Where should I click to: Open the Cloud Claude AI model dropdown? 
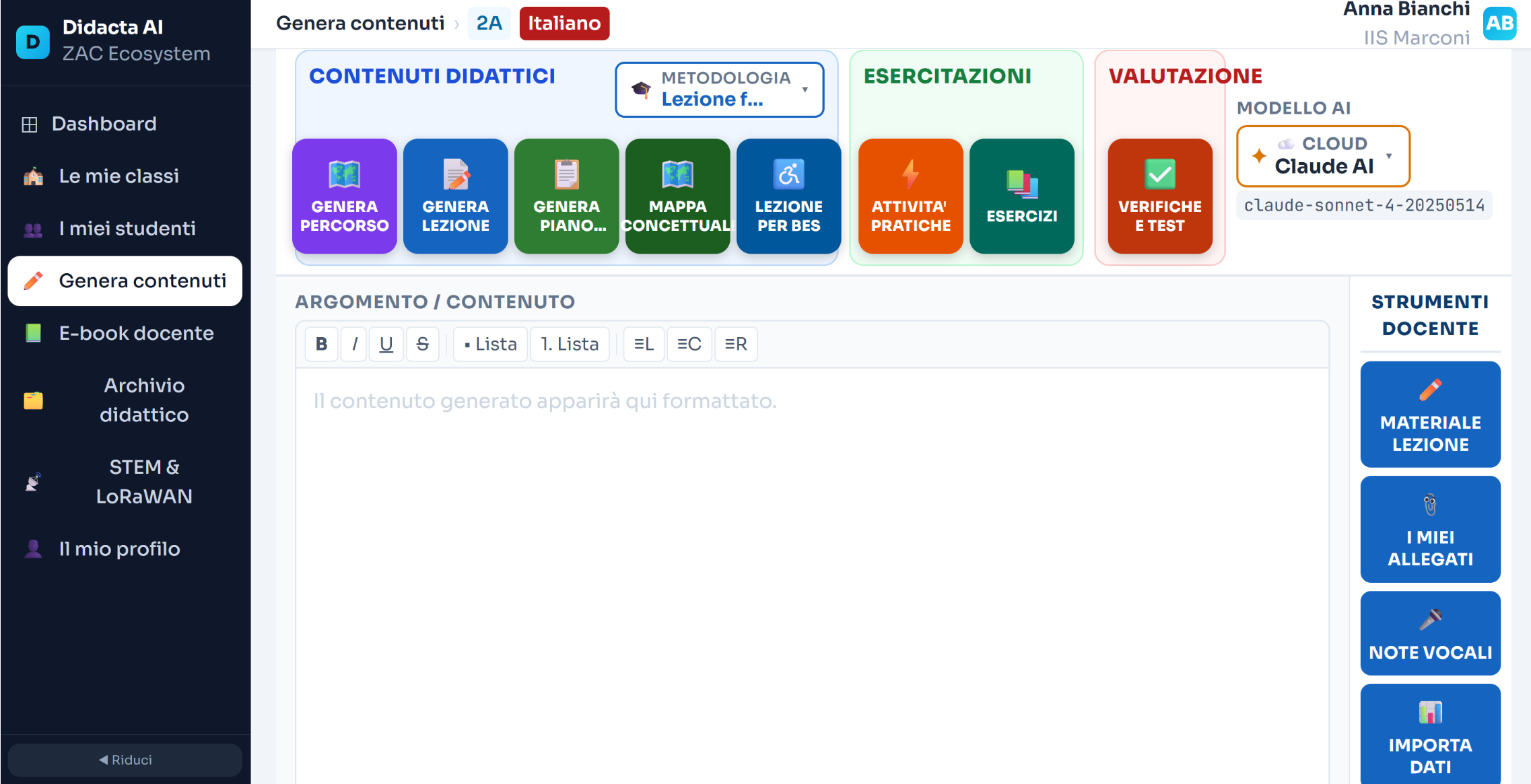pyautogui.click(x=1323, y=155)
